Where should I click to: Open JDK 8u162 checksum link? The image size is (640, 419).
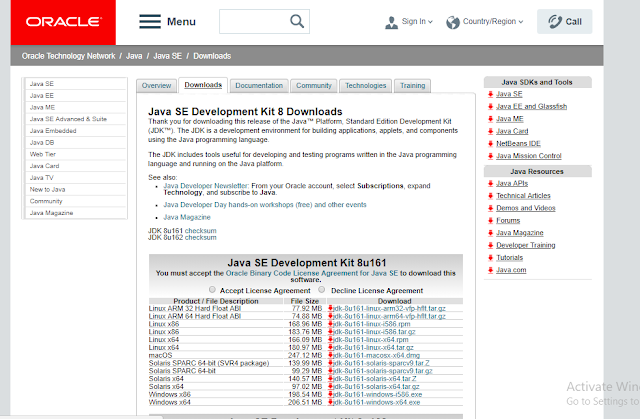[x=200, y=237]
